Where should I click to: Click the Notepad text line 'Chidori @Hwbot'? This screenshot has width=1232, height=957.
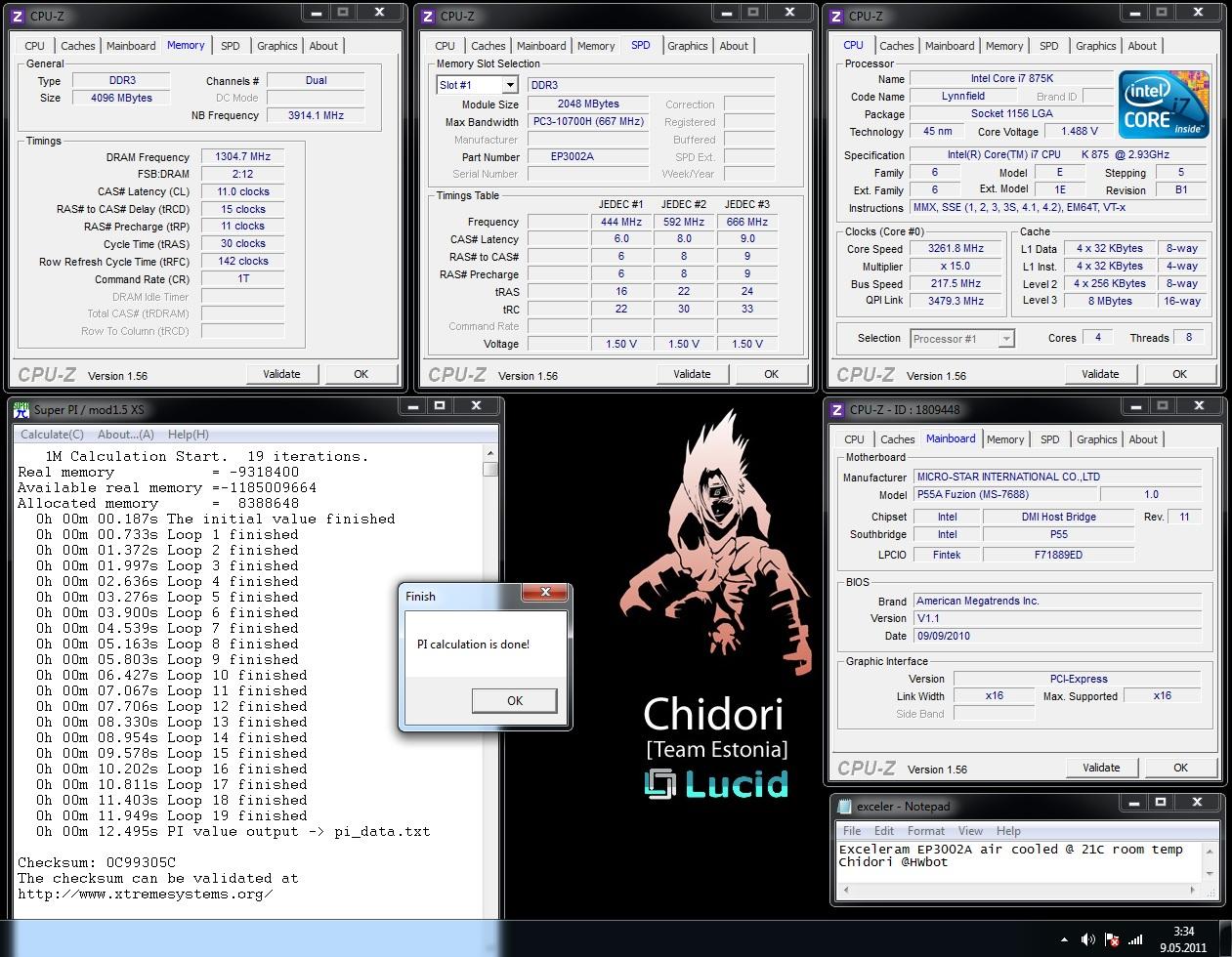894,862
